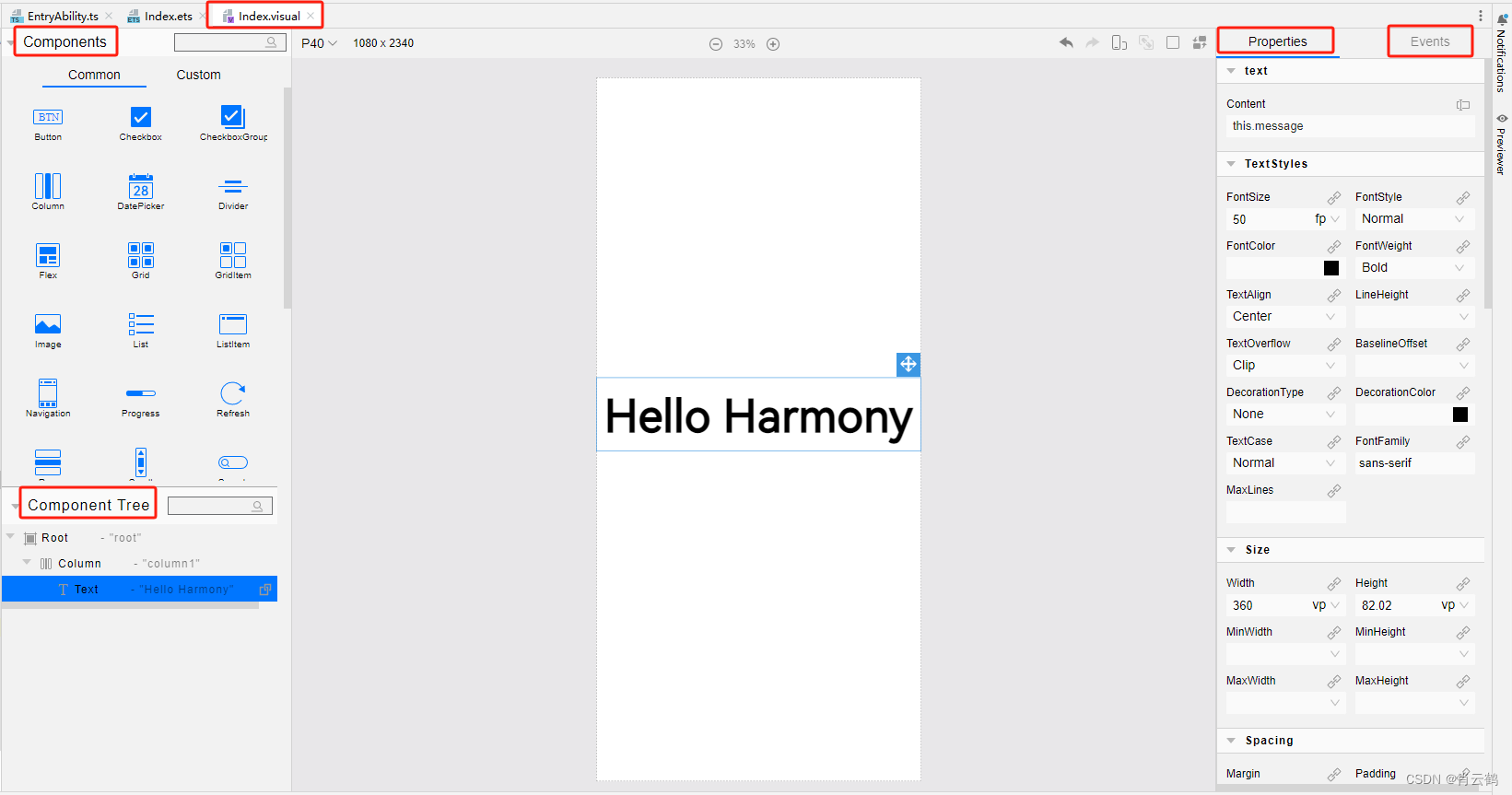Image resolution: width=1512 pixels, height=795 pixels.
Task: Close the Index.visual tab
Action: tap(311, 16)
